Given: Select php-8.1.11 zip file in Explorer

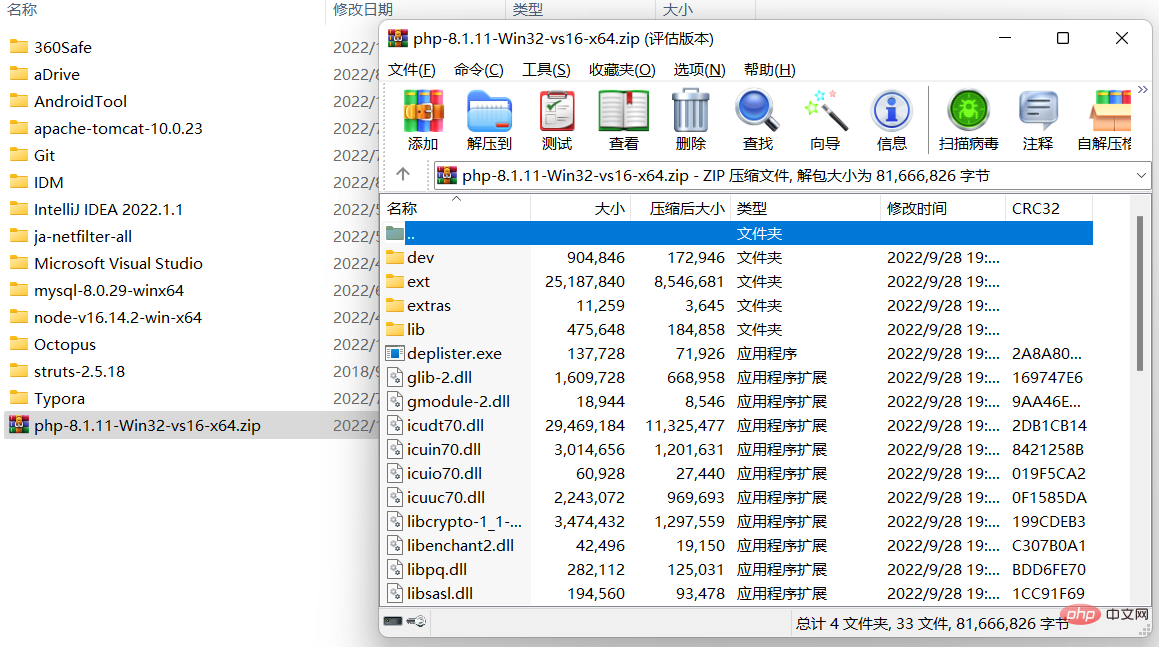Looking at the screenshot, I should (x=147, y=425).
